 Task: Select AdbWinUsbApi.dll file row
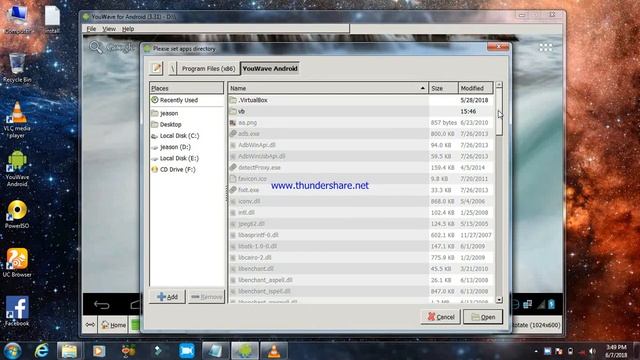361,156
